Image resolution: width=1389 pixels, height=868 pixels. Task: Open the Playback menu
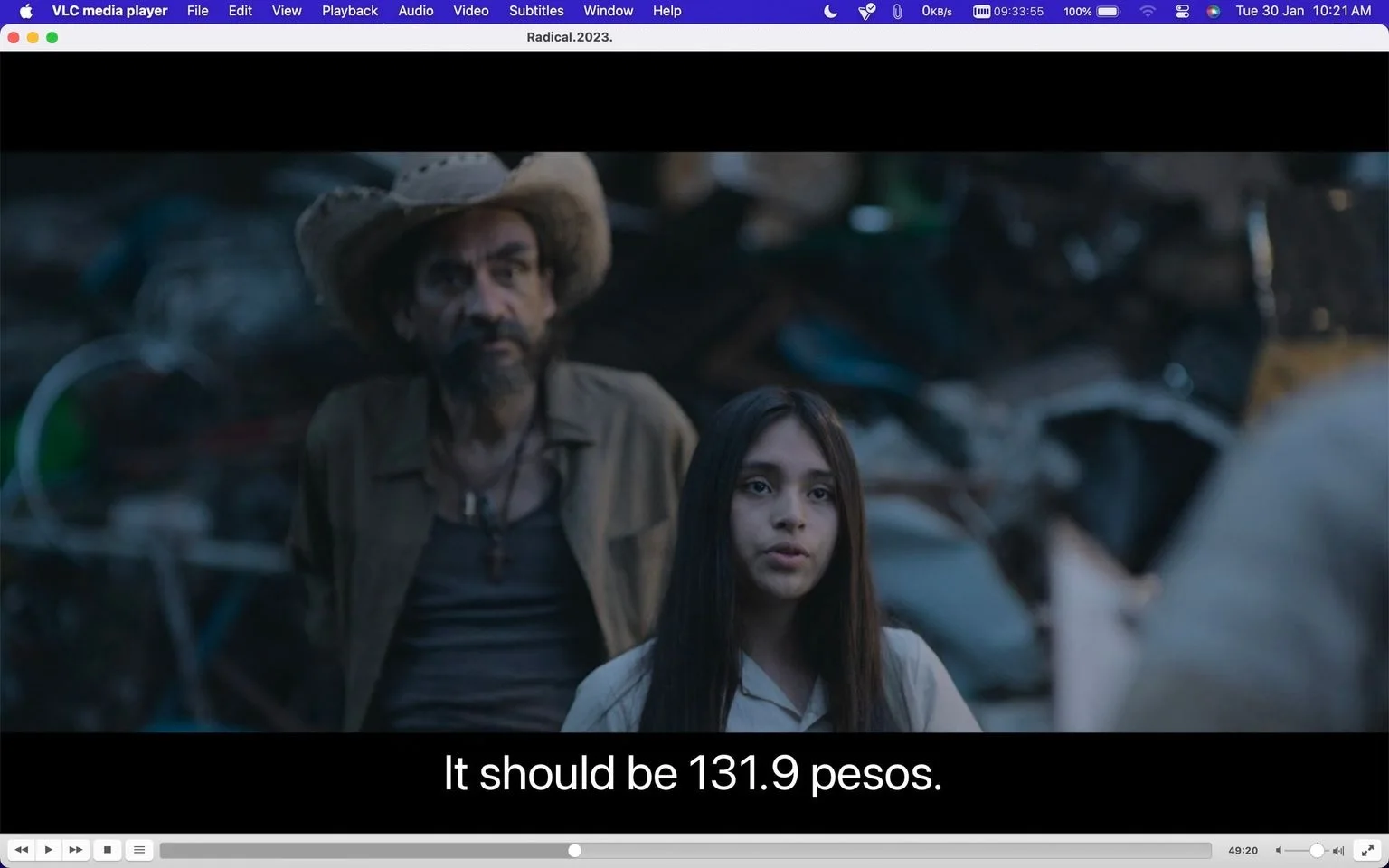350,11
